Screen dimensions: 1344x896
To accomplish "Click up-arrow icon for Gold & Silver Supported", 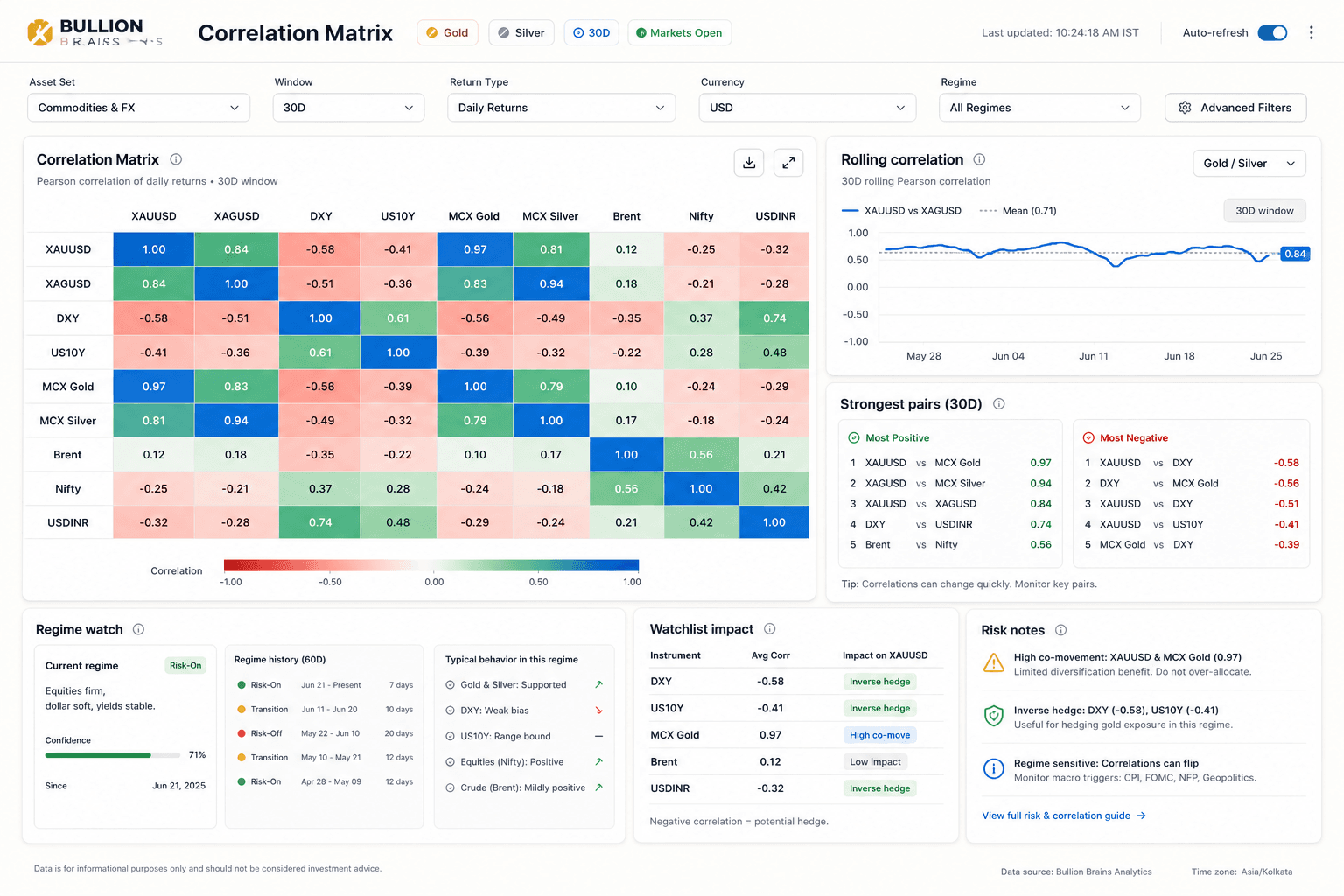I will (598, 684).
